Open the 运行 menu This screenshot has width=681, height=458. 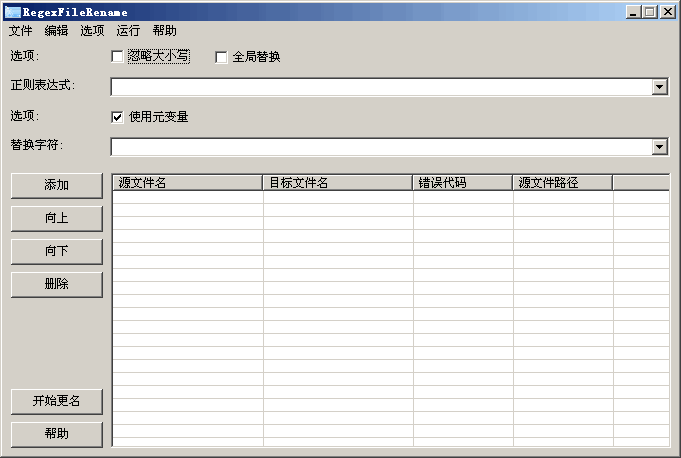coord(128,31)
